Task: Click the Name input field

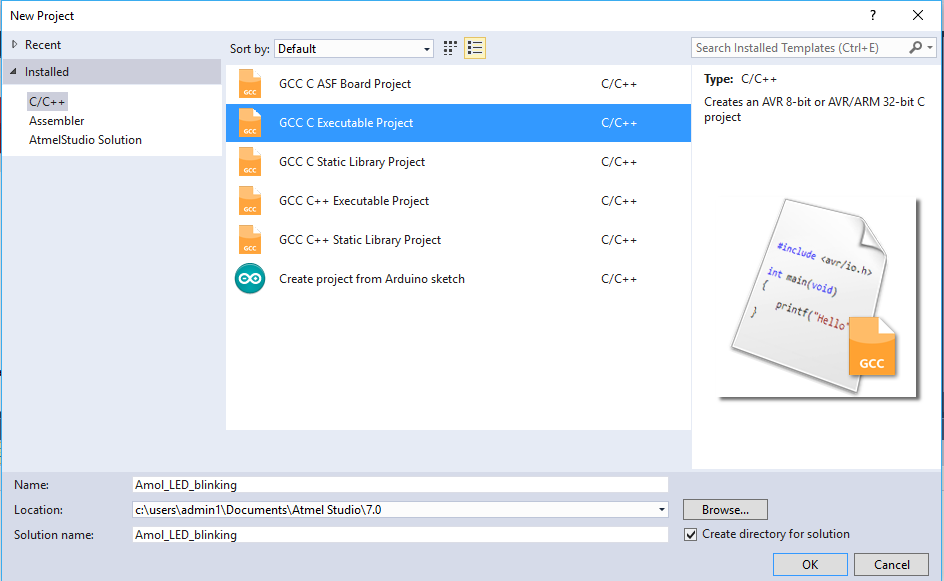Action: tap(400, 485)
